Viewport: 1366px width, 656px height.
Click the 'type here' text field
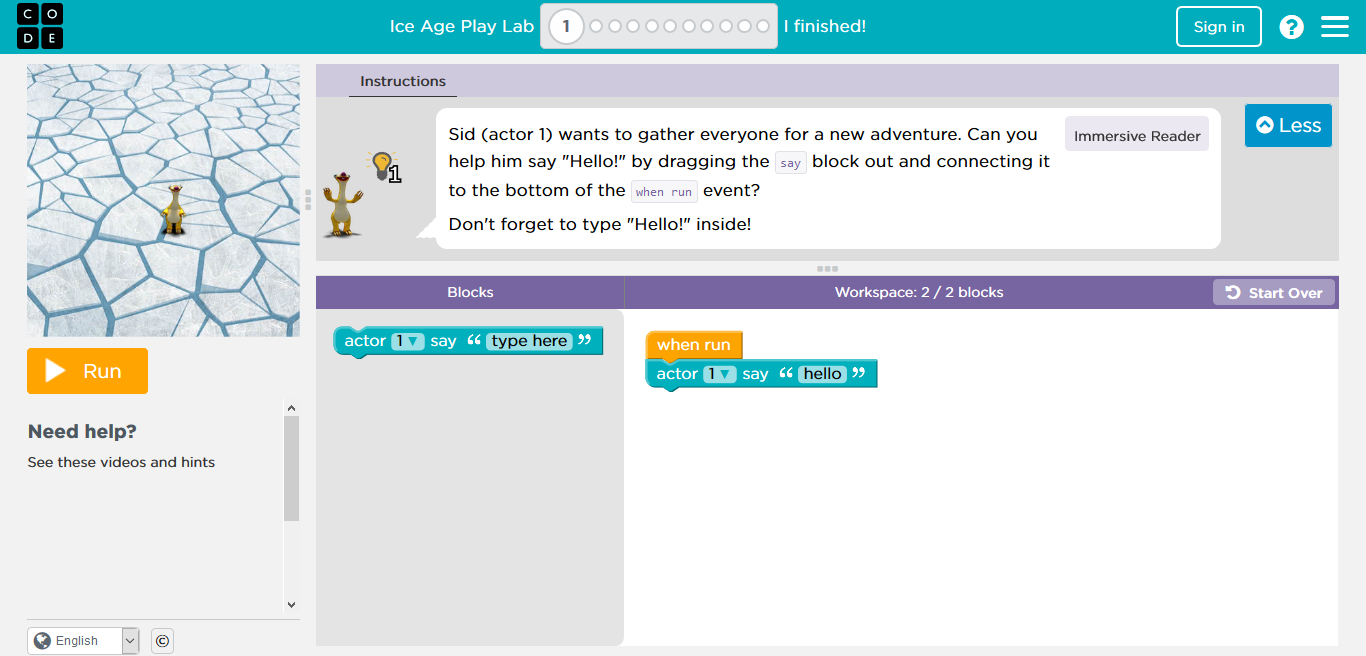[x=530, y=341]
